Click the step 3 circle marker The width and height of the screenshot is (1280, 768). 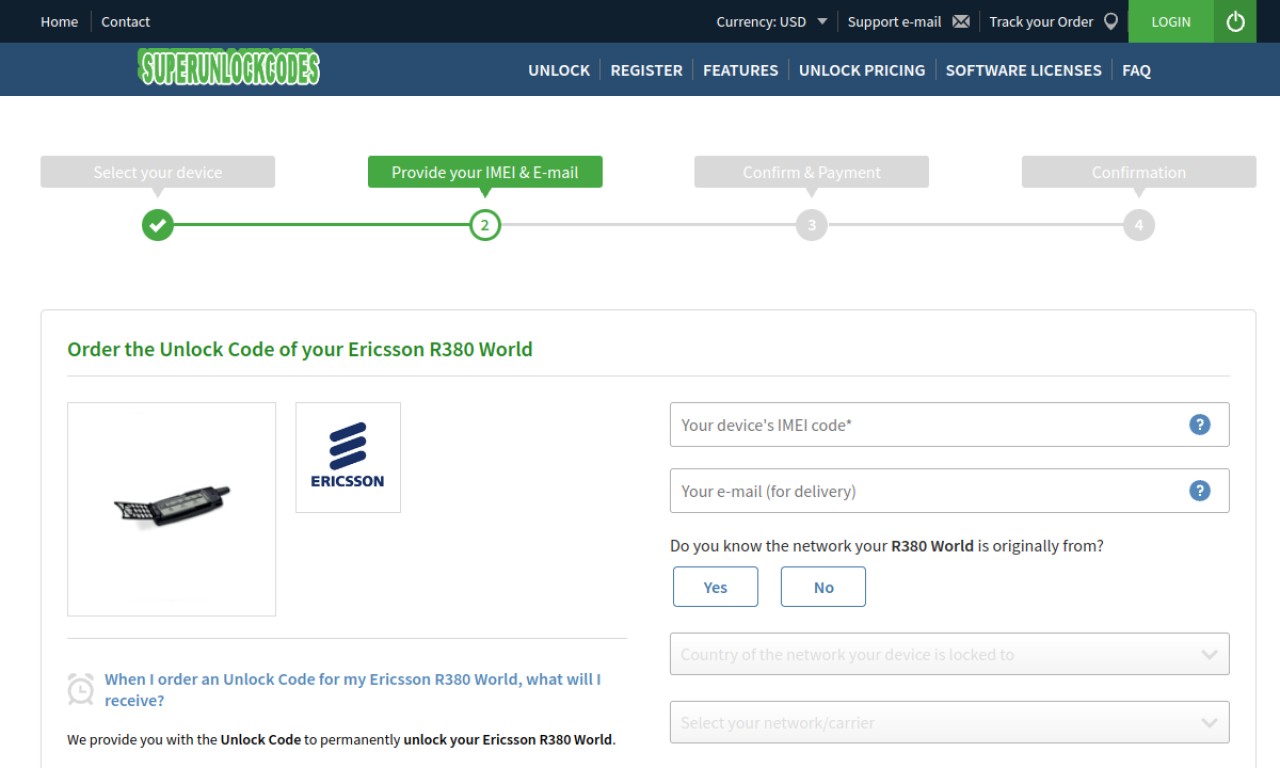(812, 225)
